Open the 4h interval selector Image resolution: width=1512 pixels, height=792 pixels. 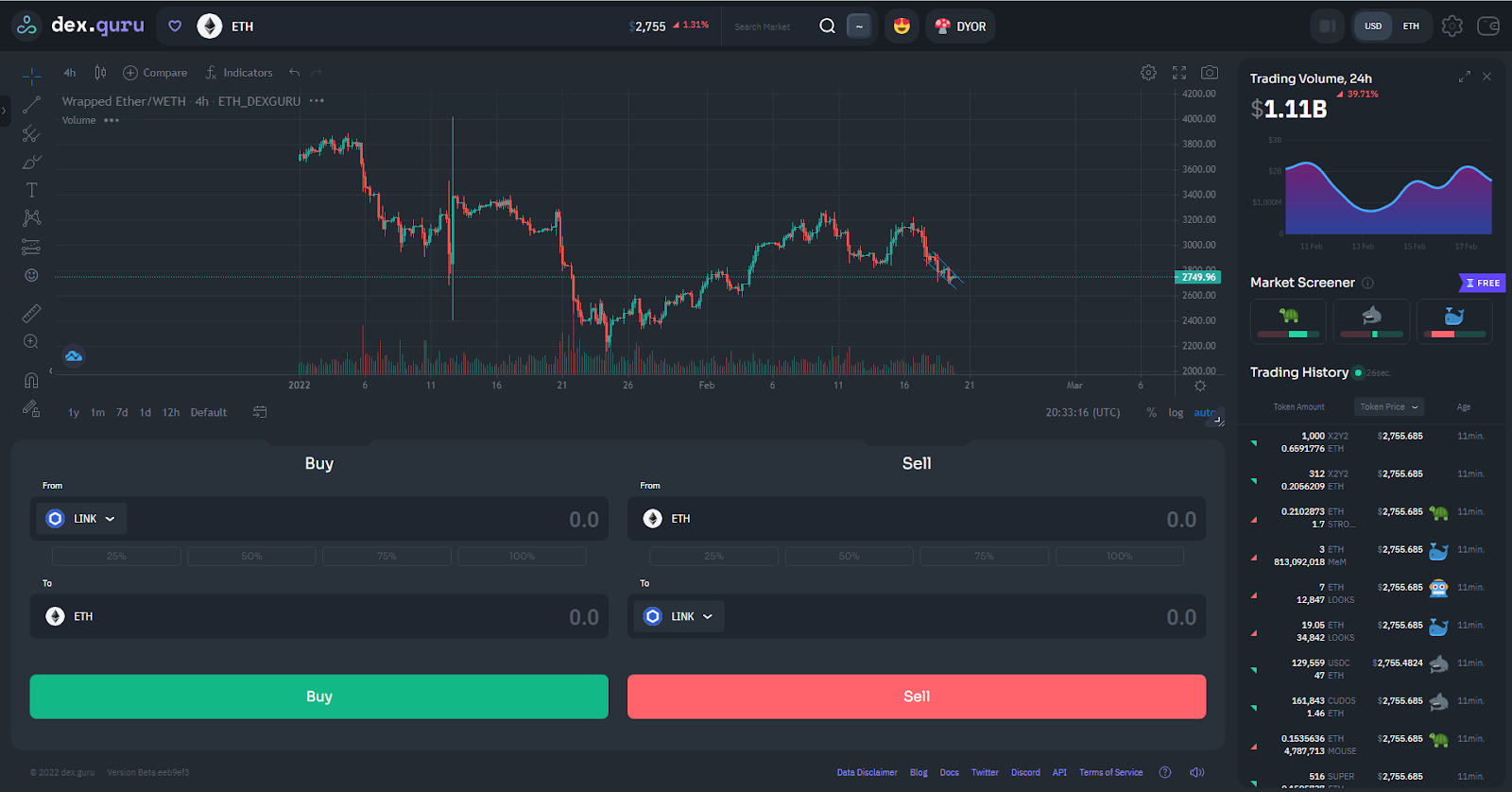70,73
